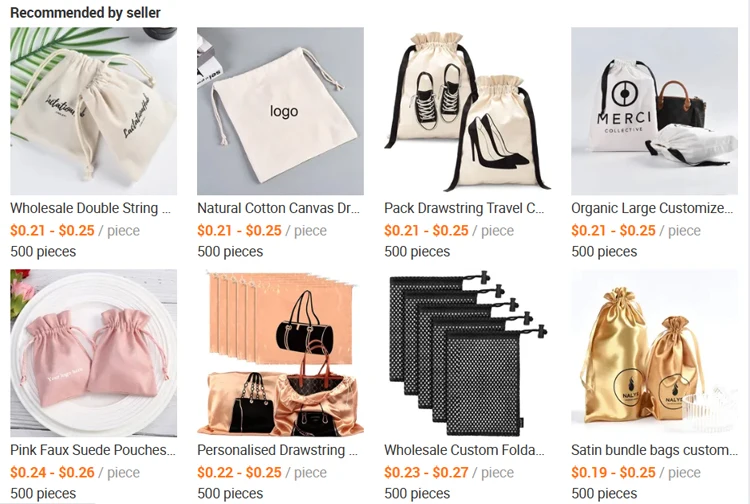Open the gold Satin bundle bags image
This screenshot has width=750, height=504.
click(654, 353)
